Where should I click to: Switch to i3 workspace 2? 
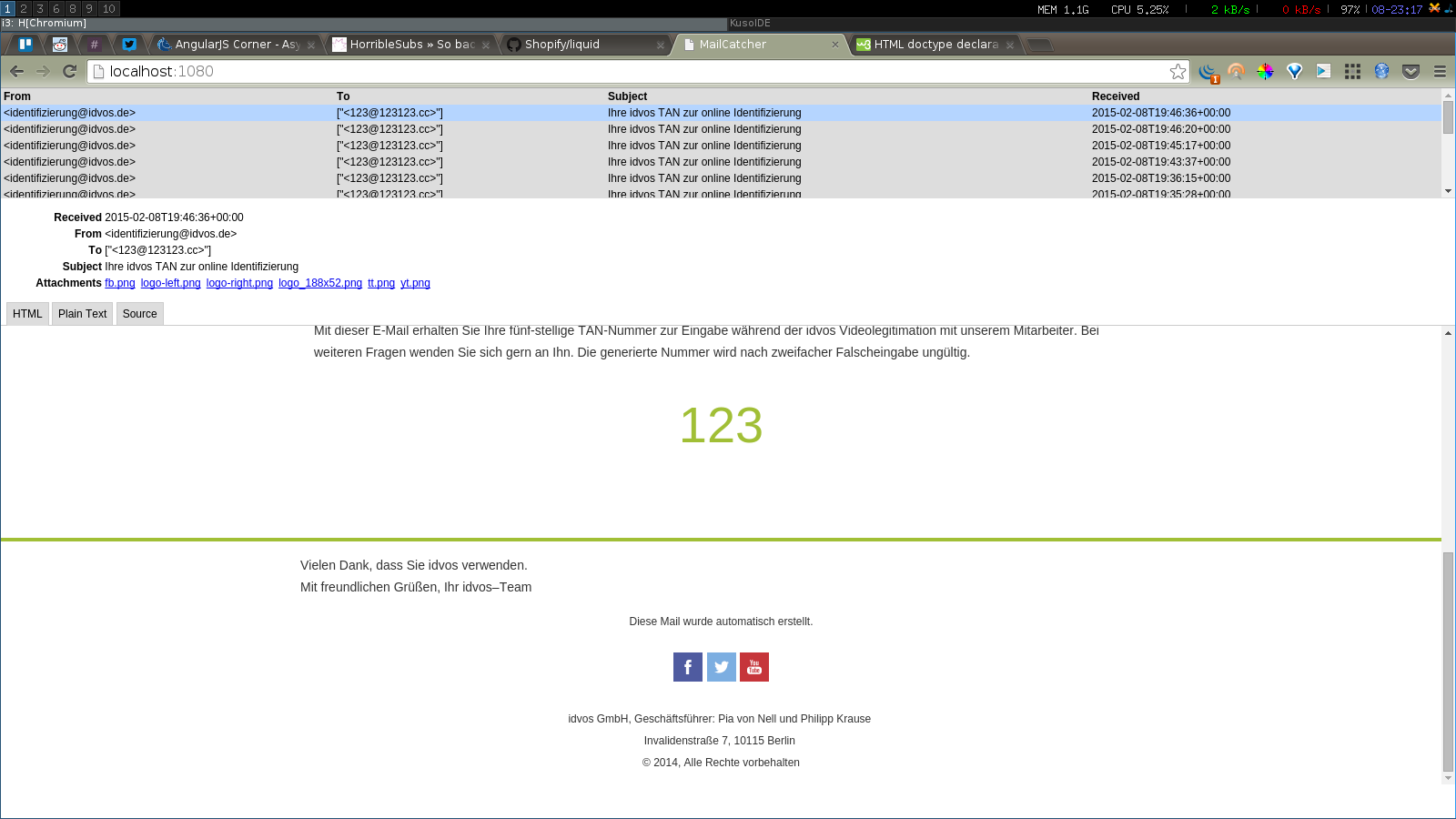point(24,8)
